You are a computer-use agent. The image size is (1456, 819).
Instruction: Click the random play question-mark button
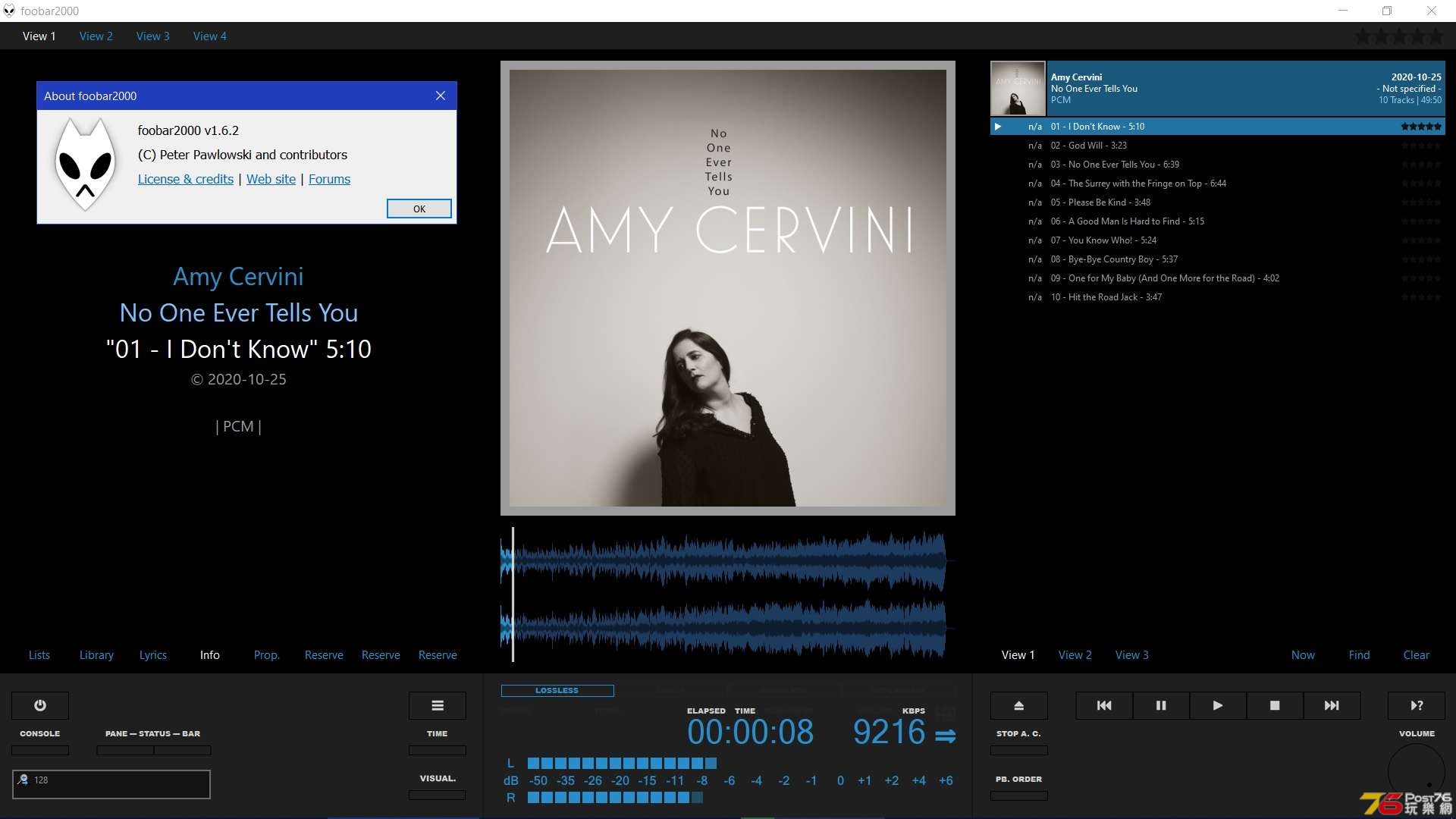pos(1417,705)
